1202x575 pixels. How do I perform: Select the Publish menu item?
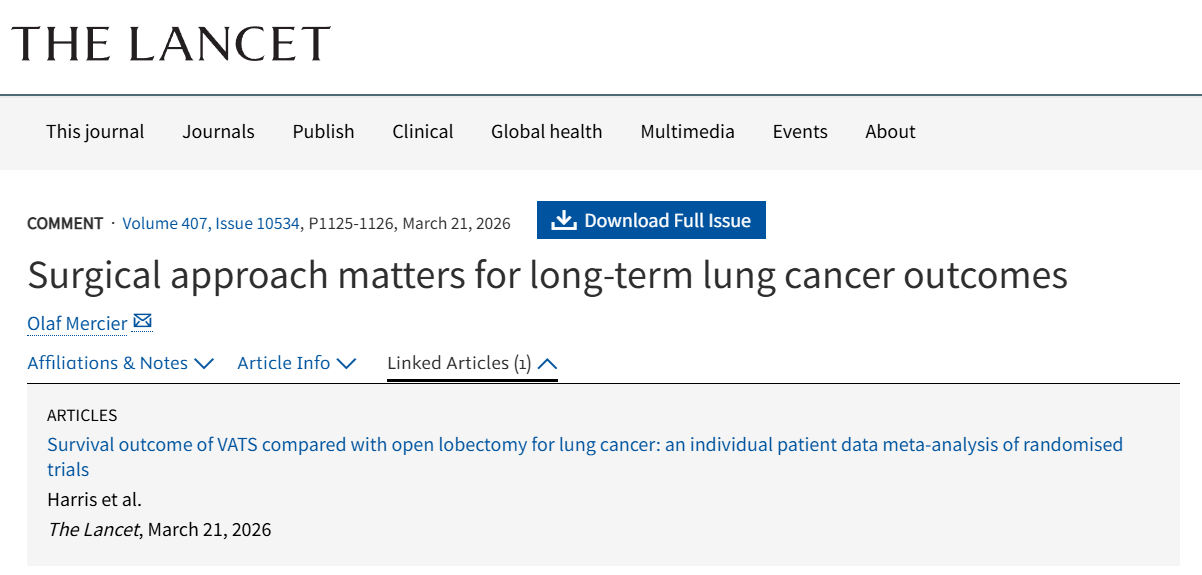pyautogui.click(x=323, y=132)
